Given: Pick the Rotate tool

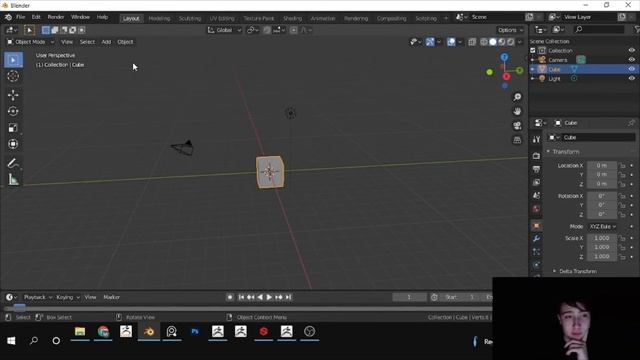Looking at the screenshot, I should point(13,111).
